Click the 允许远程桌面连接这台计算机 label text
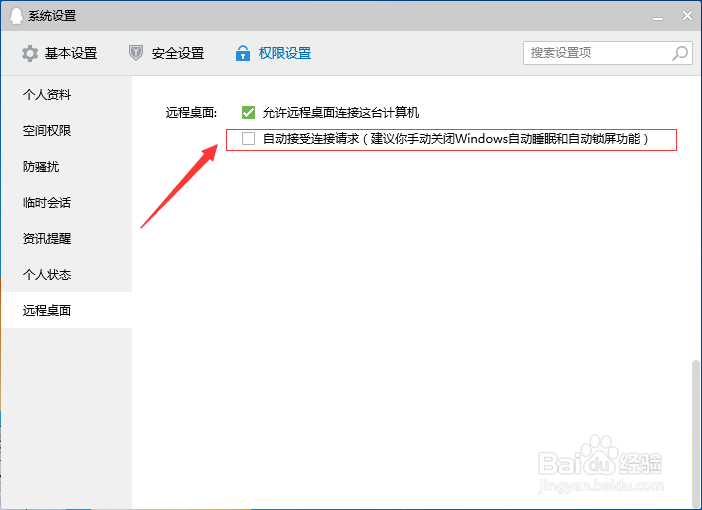Viewport: 702px width, 510px height. tap(341, 112)
